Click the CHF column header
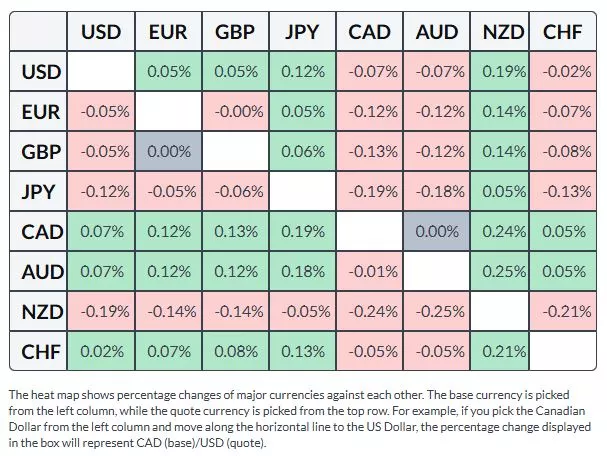607x456 pixels. (563, 32)
